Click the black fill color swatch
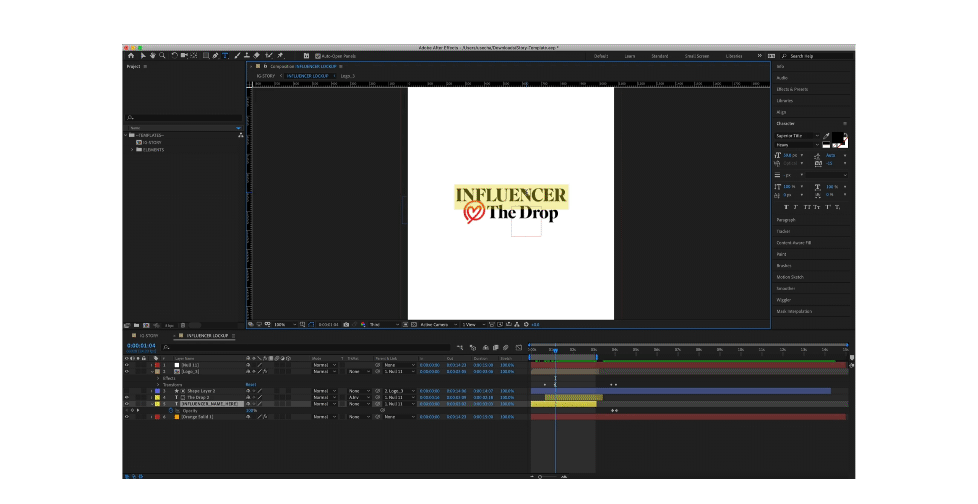978x504 pixels. click(x=836, y=137)
